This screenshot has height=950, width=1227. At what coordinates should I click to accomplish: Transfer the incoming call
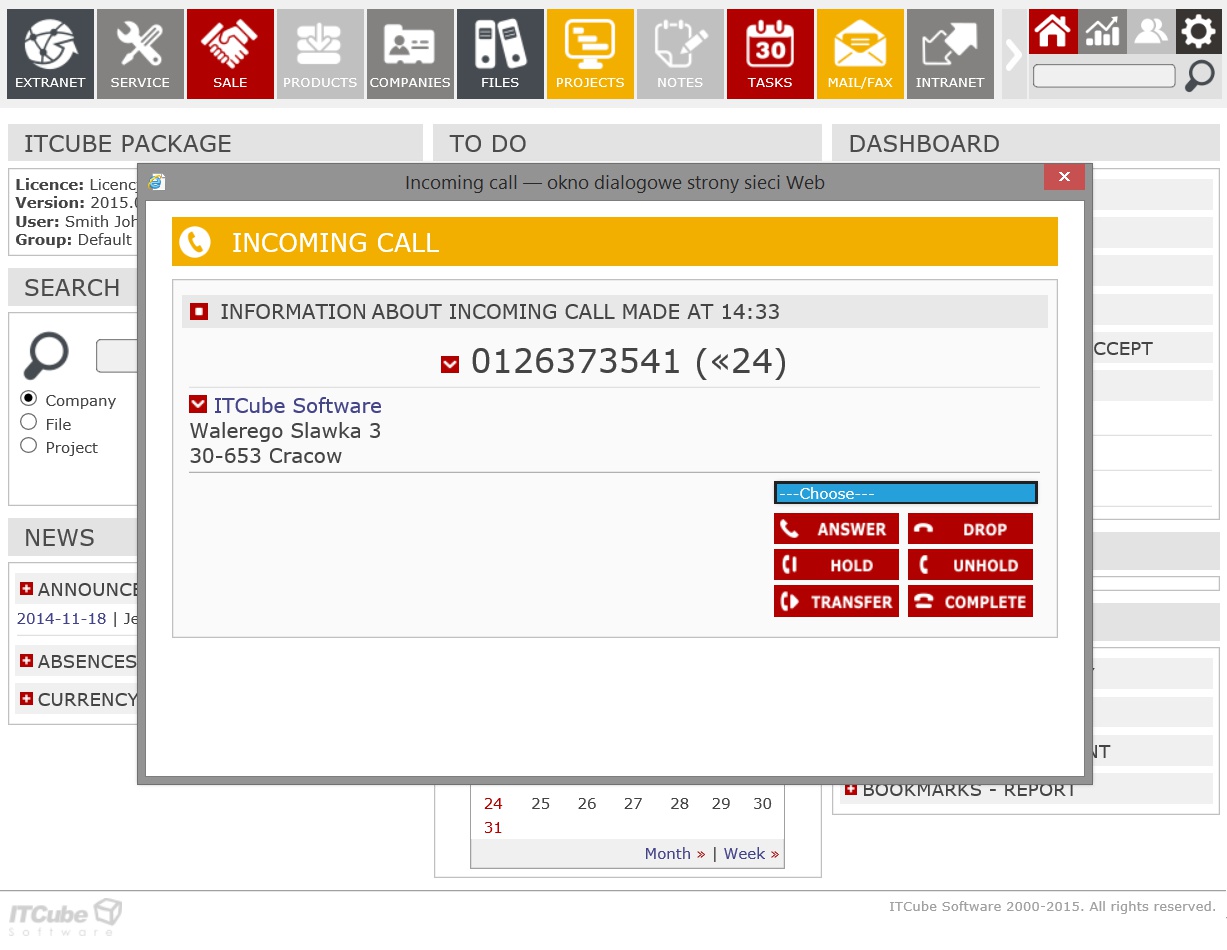click(x=836, y=601)
